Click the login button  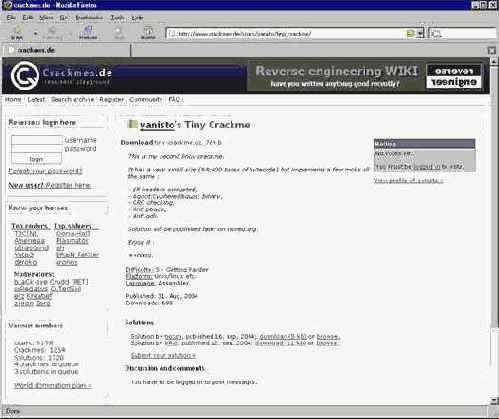pyautogui.click(x=36, y=159)
